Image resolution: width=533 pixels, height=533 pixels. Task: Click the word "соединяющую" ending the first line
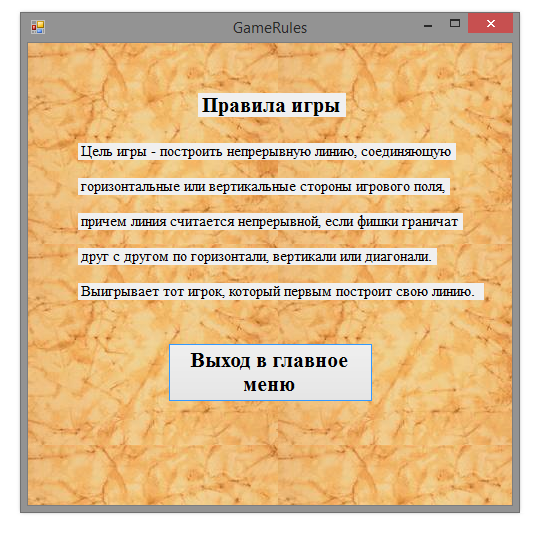[406, 152]
